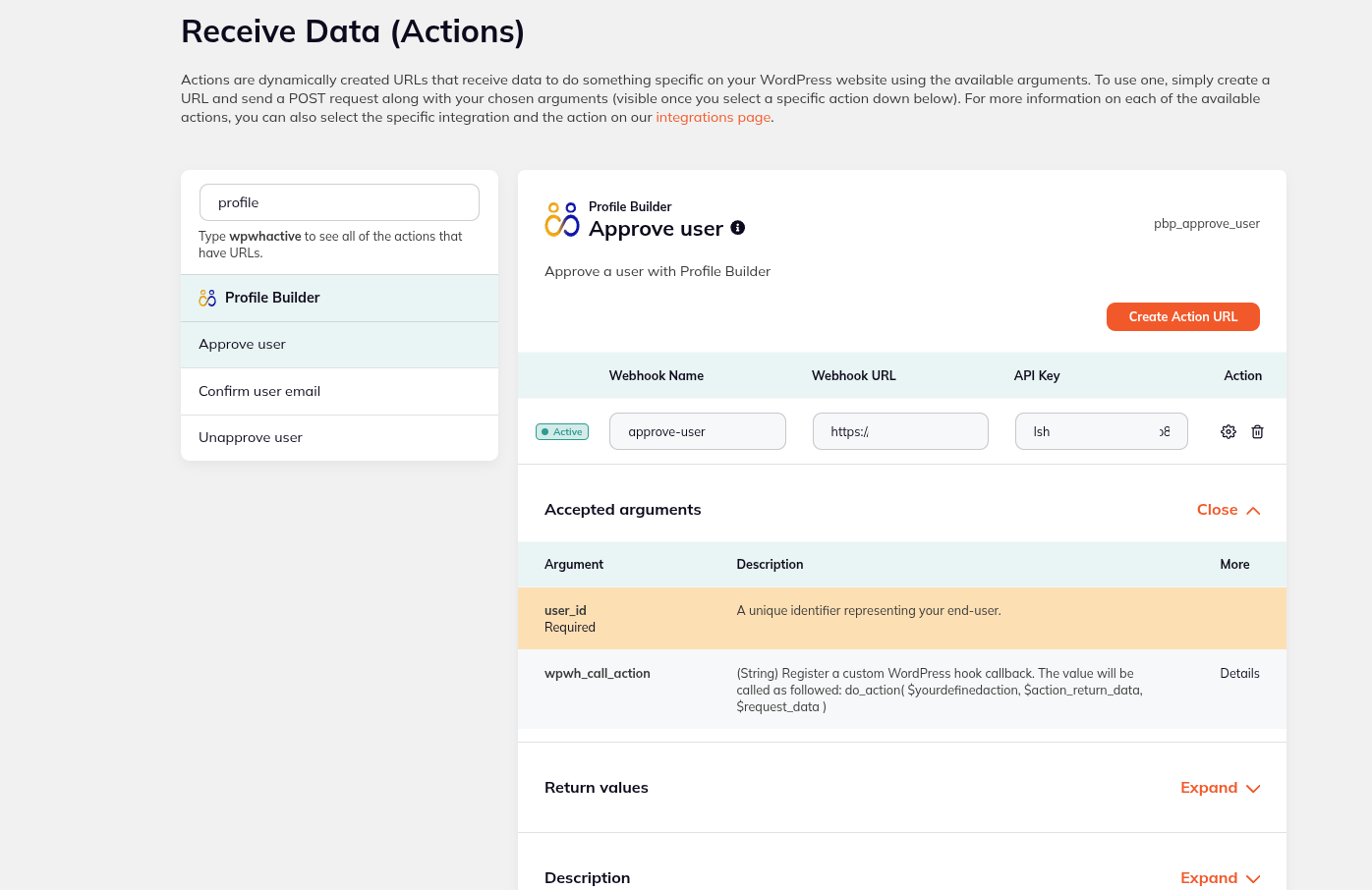Viewport: 1372px width, 890px height.
Task: Click the API Key field
Action: point(1101,430)
